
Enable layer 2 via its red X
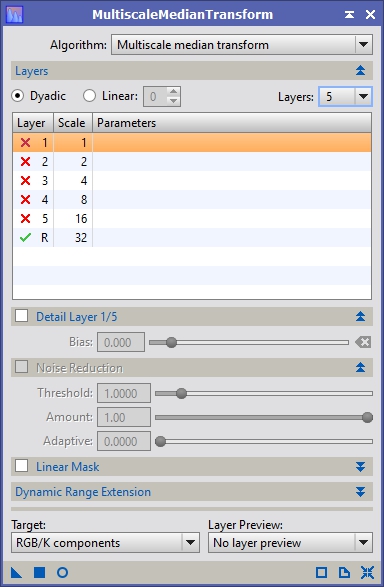pos(25,162)
